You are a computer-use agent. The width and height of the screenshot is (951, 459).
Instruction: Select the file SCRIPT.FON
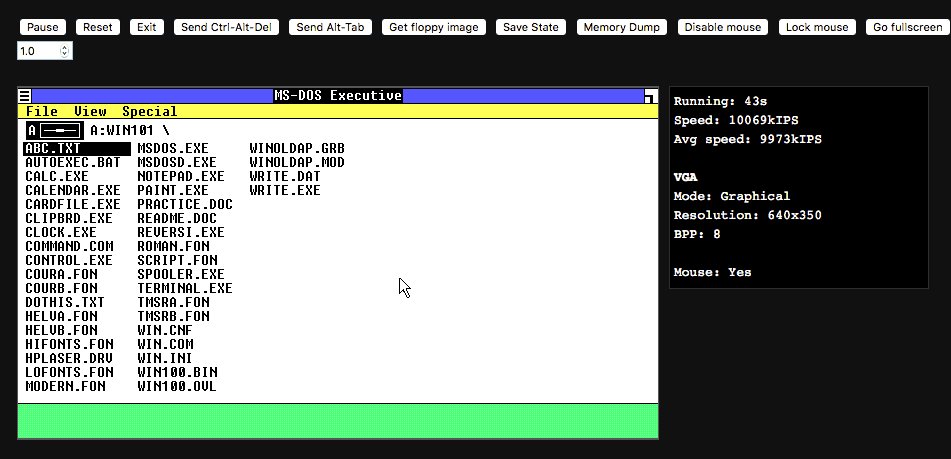(x=177, y=260)
